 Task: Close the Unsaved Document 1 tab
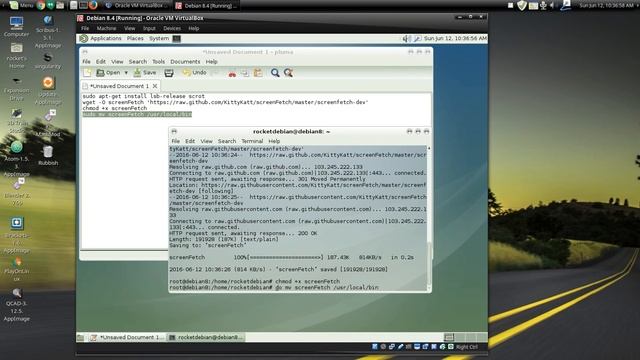click(155, 86)
